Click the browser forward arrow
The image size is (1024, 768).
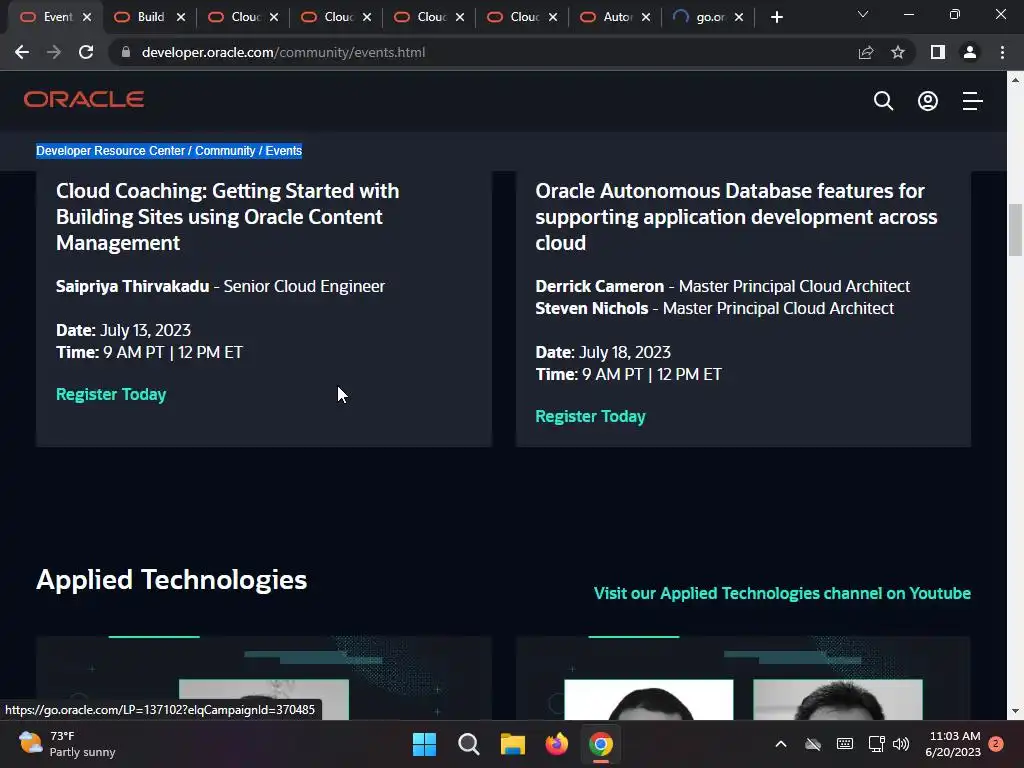click(x=54, y=52)
